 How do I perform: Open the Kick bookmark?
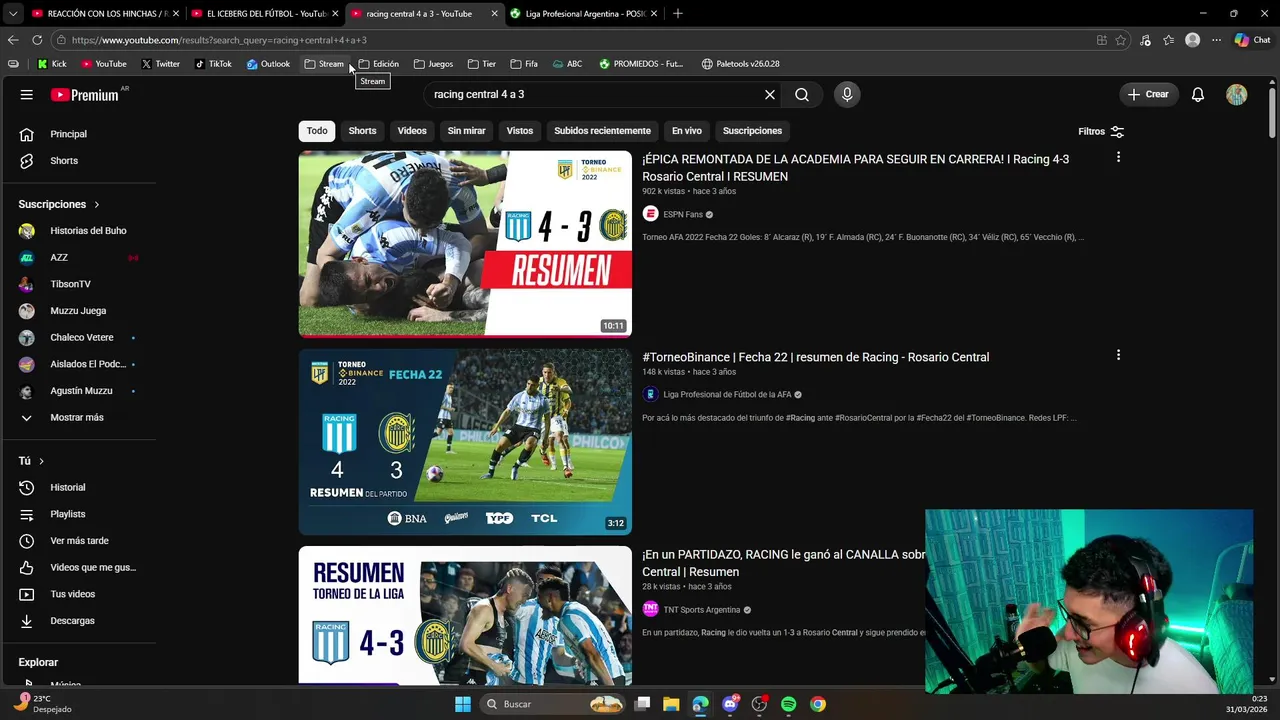pyautogui.click(x=52, y=64)
